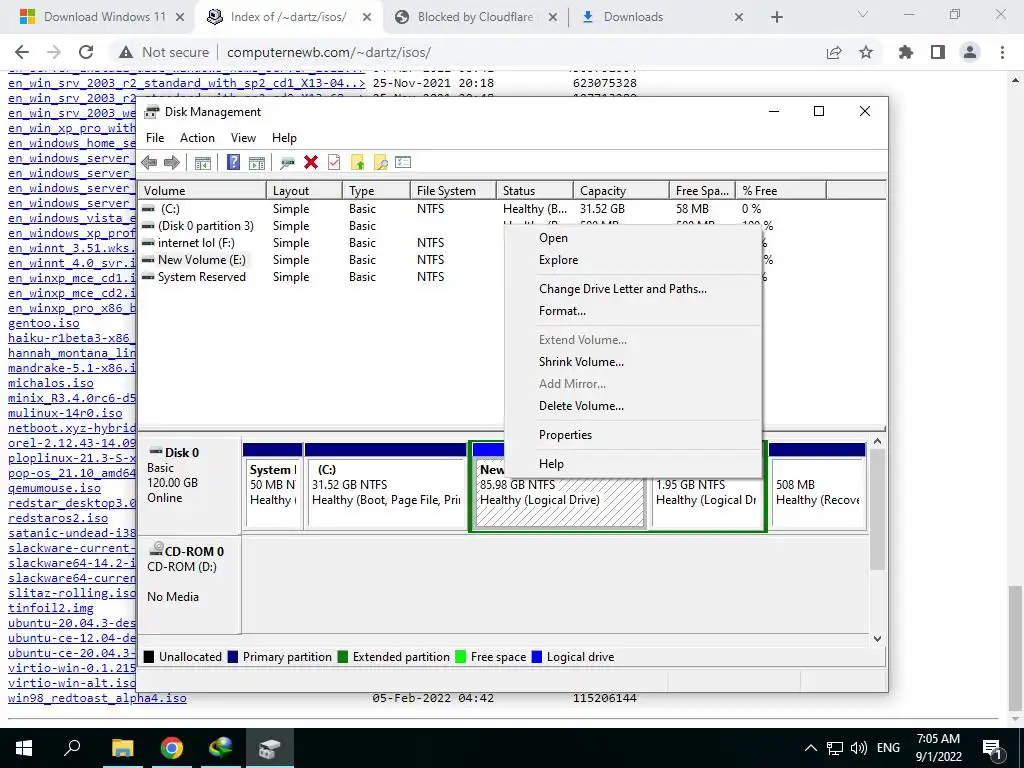Image resolution: width=1024 pixels, height=768 pixels.
Task: Sort by the File System column header
Action: (x=453, y=191)
